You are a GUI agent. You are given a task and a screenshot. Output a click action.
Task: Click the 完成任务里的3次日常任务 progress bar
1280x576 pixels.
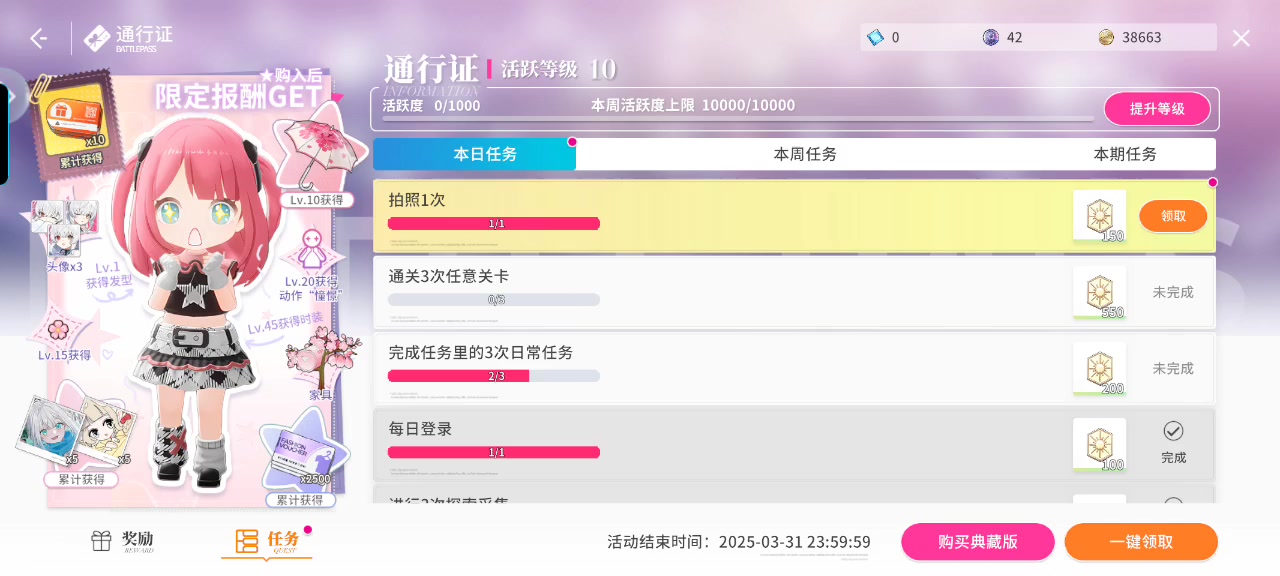(494, 376)
